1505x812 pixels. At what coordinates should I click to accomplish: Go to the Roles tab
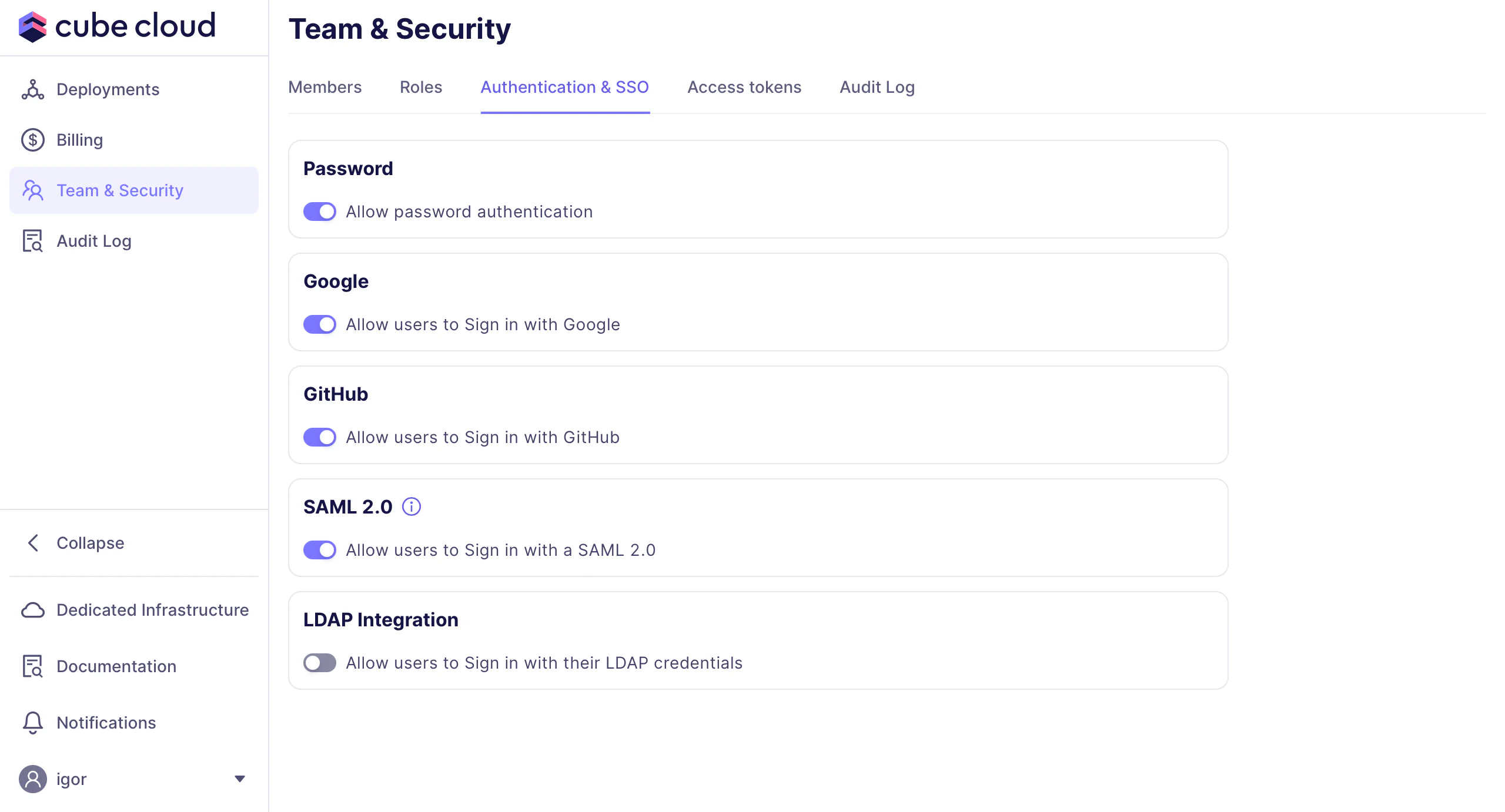pyautogui.click(x=420, y=87)
